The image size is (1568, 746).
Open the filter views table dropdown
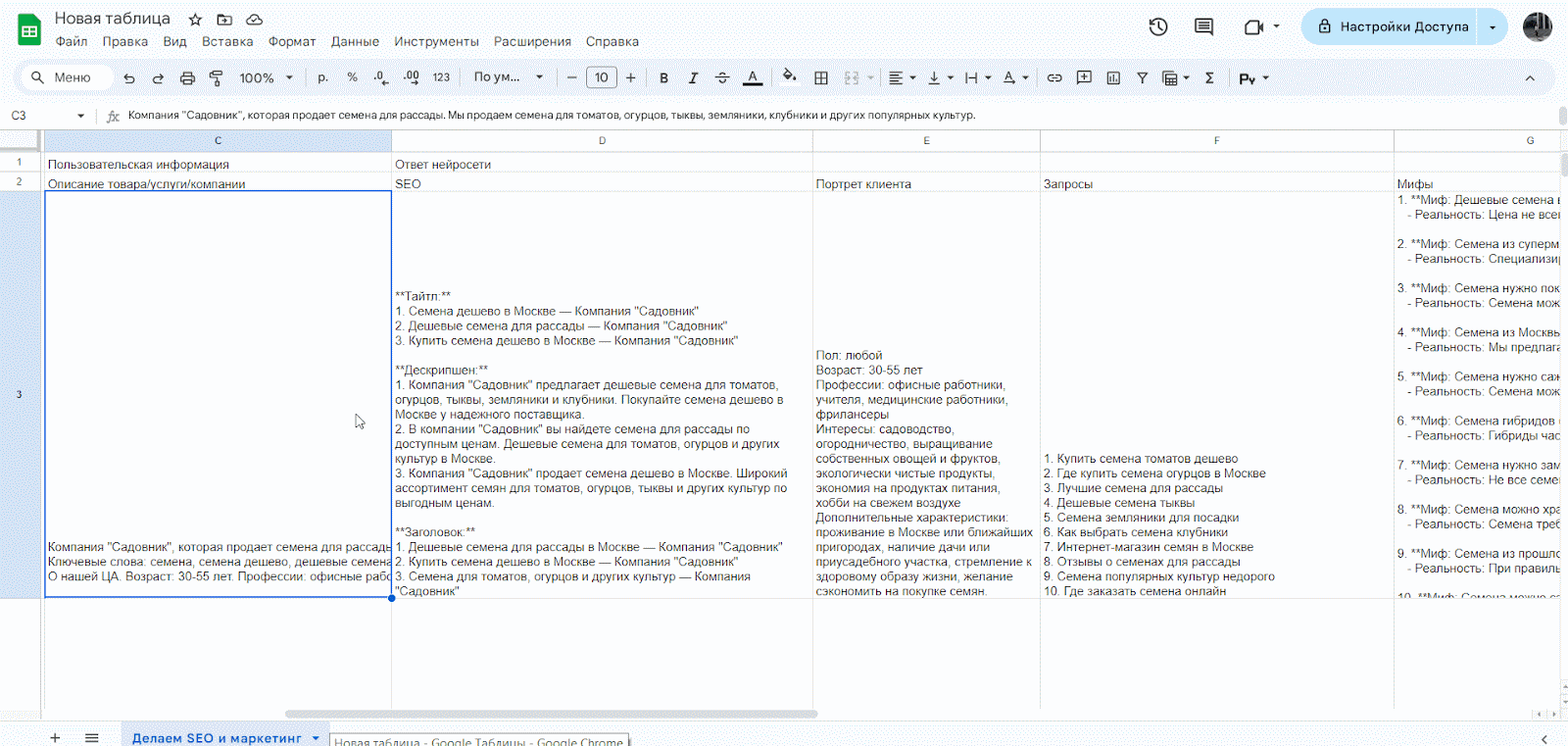tap(1175, 77)
